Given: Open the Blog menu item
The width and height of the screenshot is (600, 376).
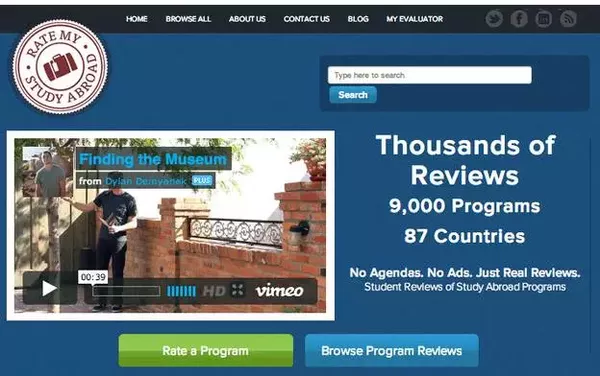Looking at the screenshot, I should (x=358, y=19).
